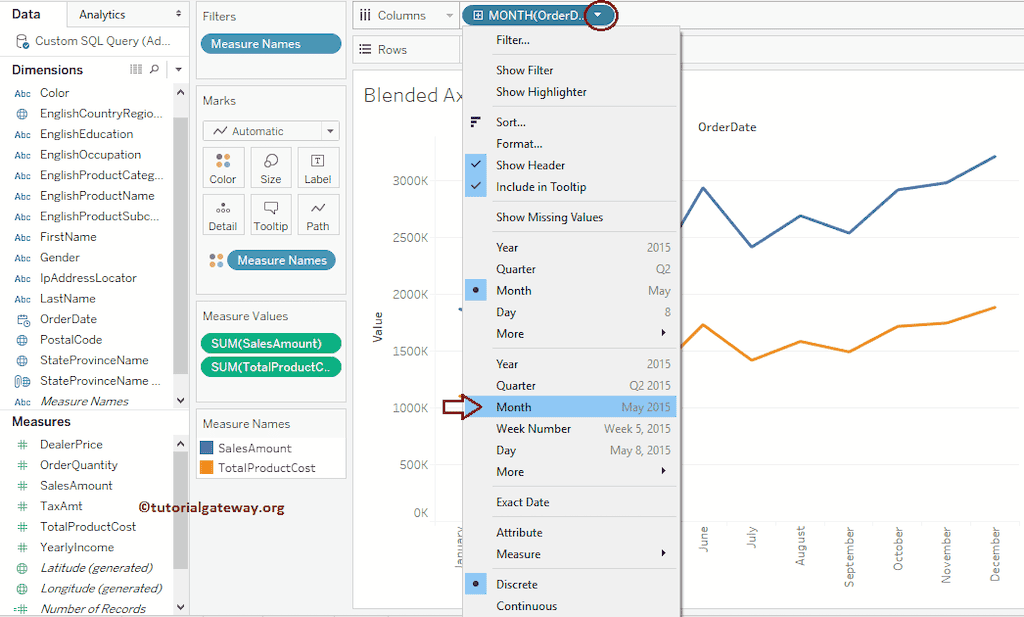The image size is (1024, 617).
Task: Click the search icon in the Dimensions pane
Action: tap(155, 69)
